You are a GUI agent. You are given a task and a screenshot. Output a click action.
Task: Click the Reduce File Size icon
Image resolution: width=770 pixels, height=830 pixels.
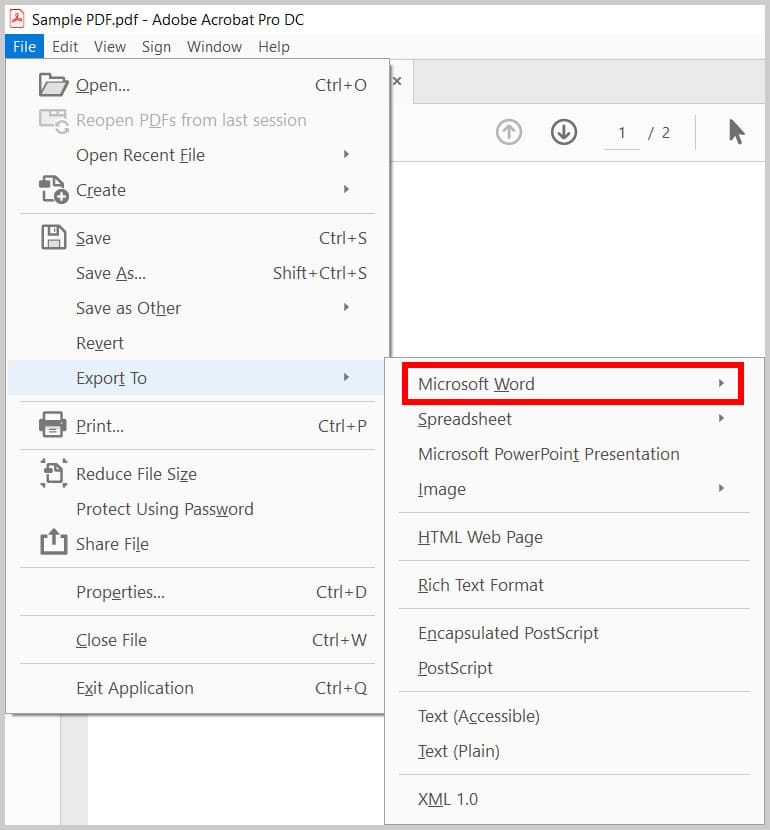[x=53, y=473]
